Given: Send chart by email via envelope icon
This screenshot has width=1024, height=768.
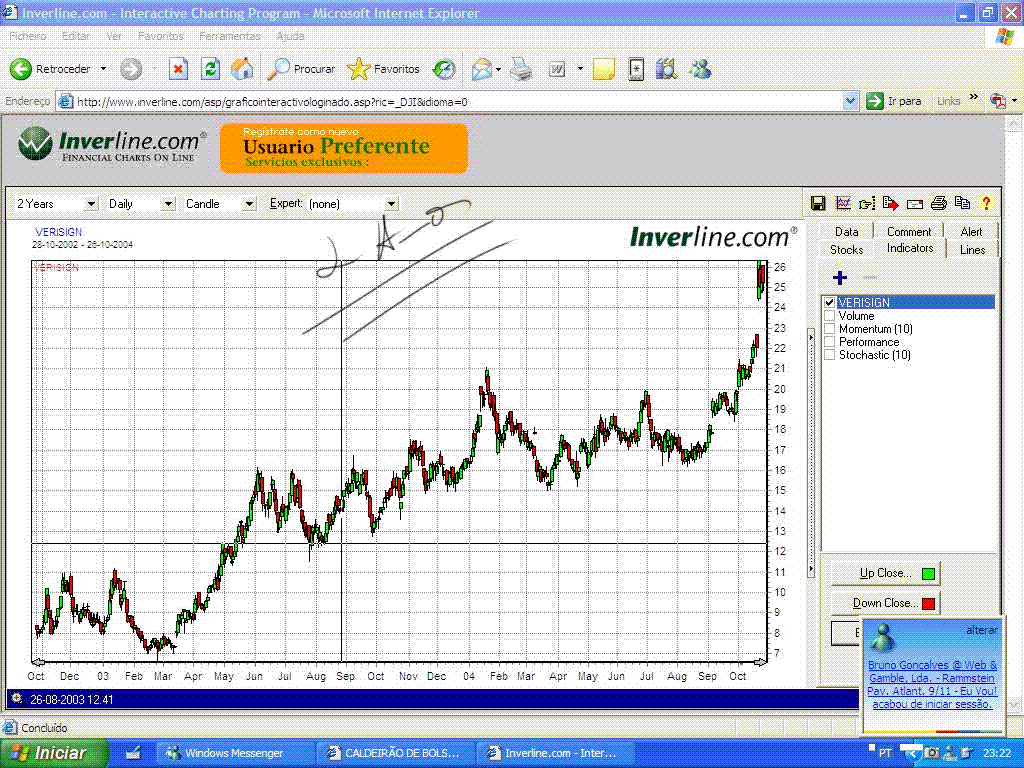Looking at the screenshot, I should [914, 203].
